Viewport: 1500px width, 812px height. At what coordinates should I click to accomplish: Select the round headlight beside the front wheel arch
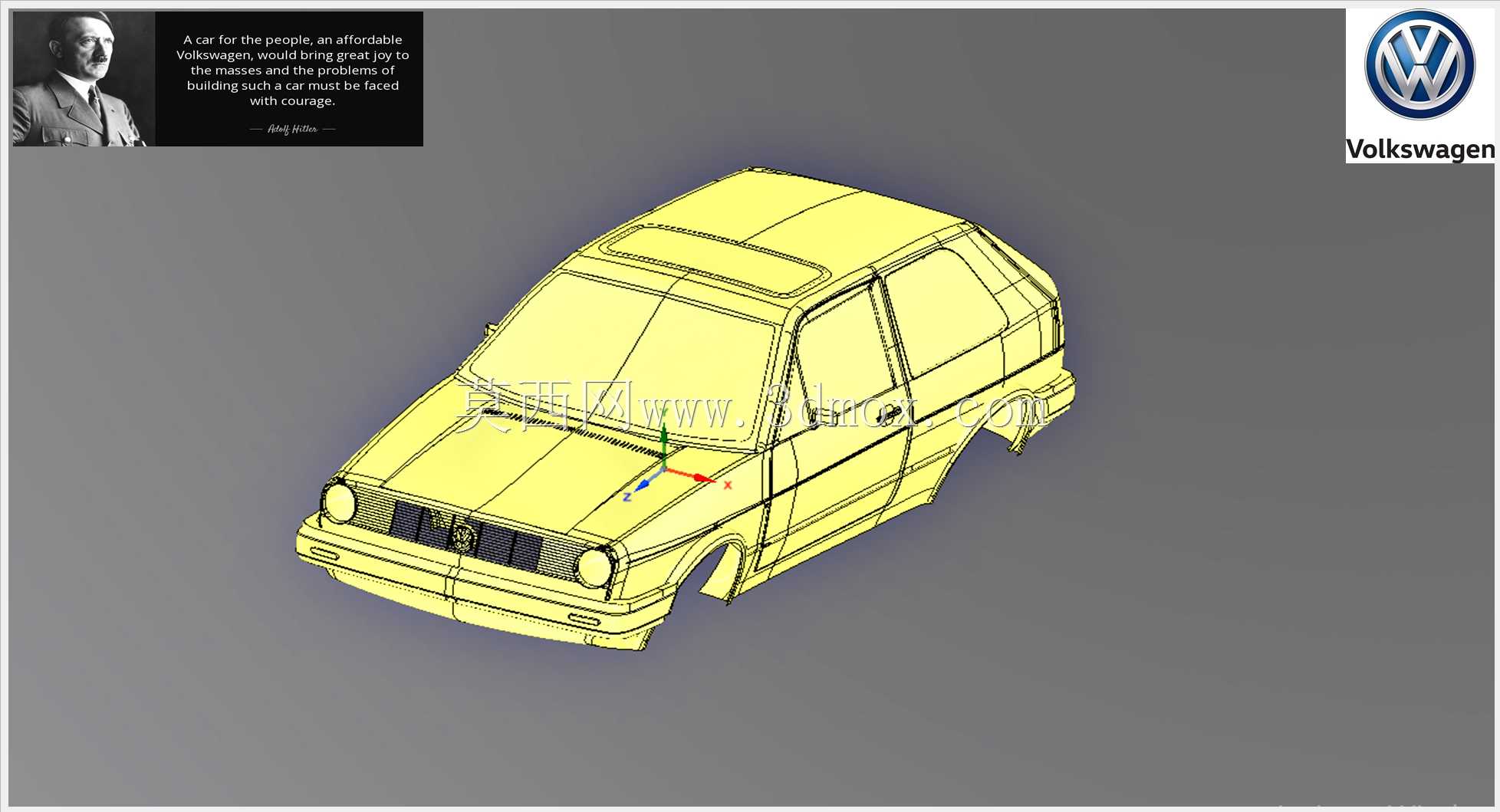(x=595, y=567)
